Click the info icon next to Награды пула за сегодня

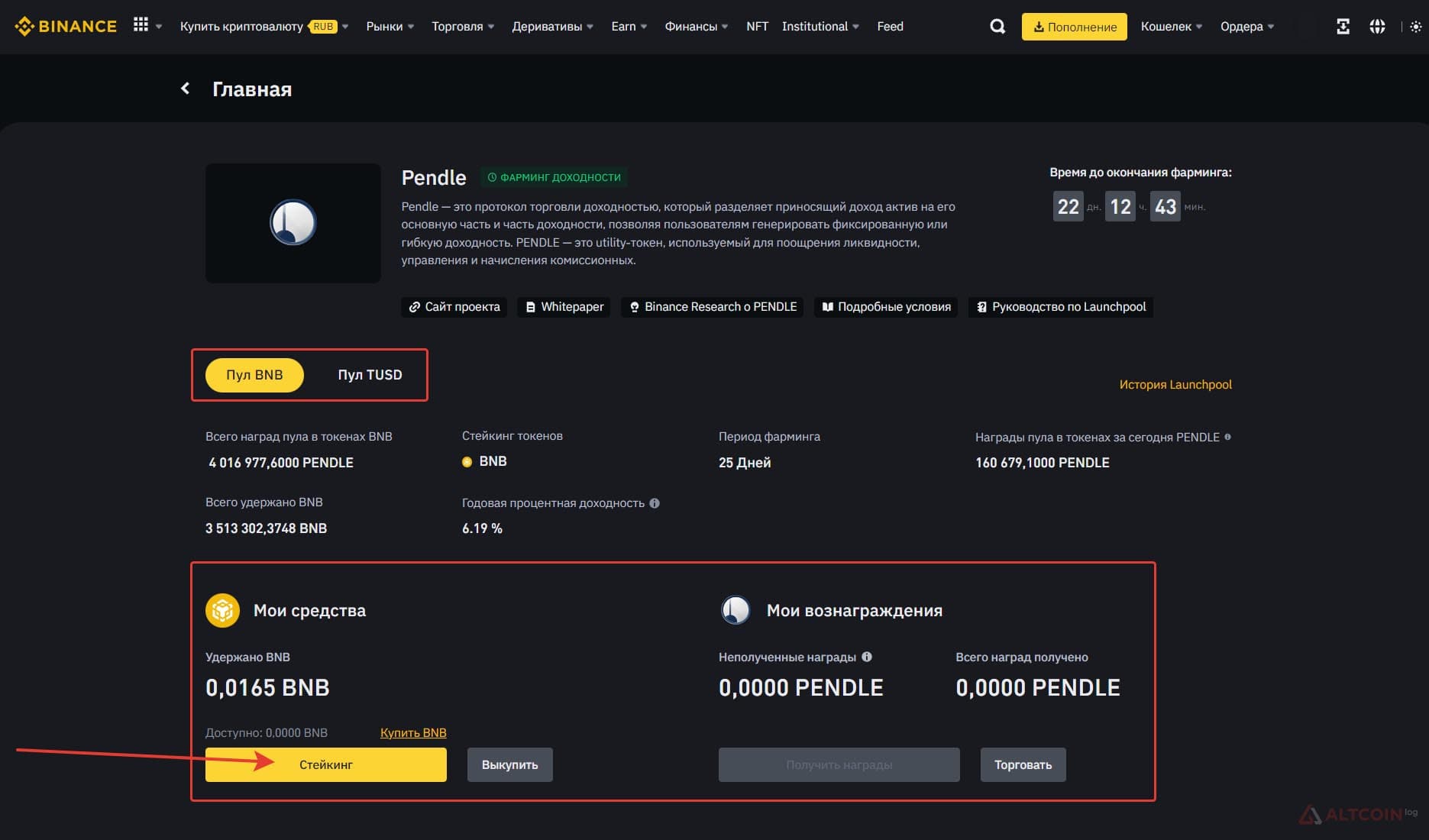(1227, 437)
